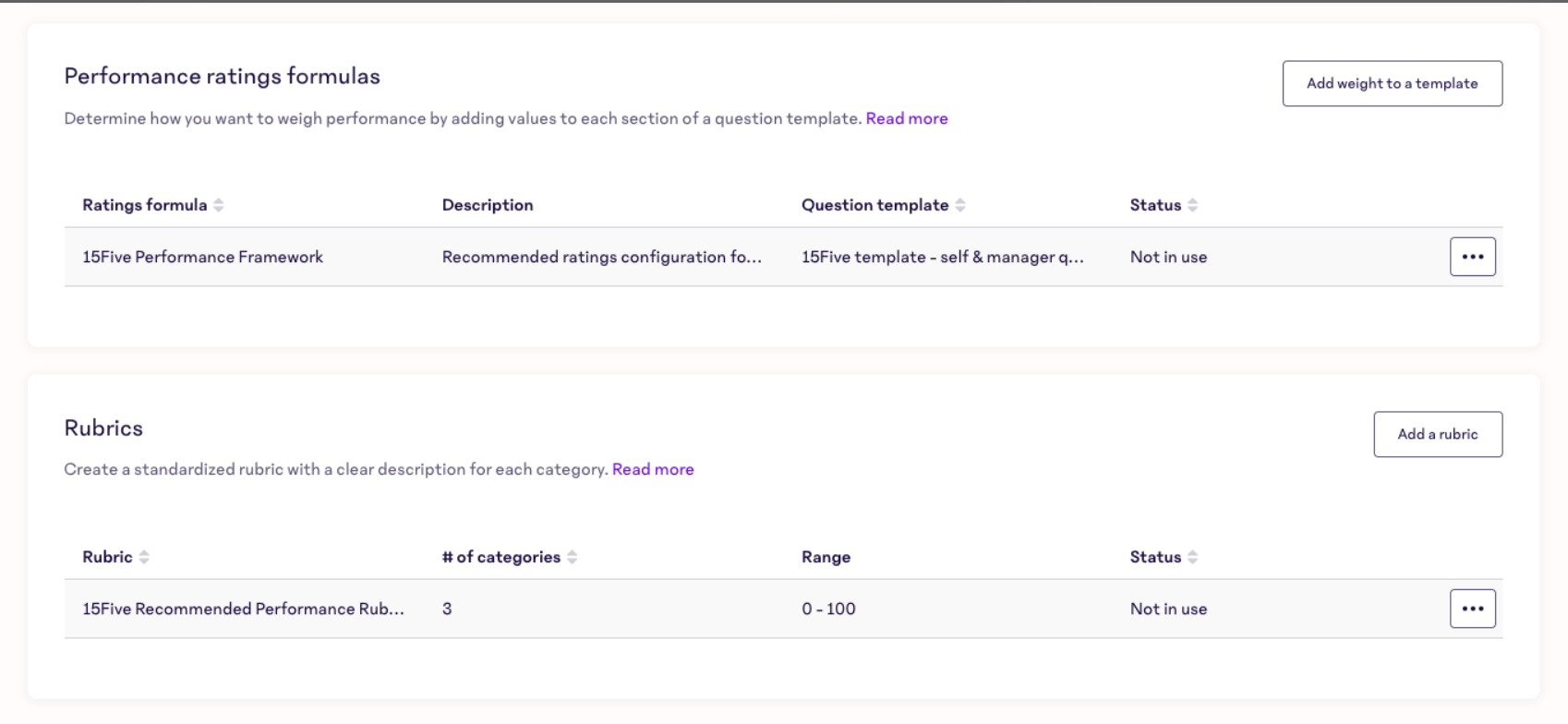Sort by Question template column arrows

[x=960, y=205]
